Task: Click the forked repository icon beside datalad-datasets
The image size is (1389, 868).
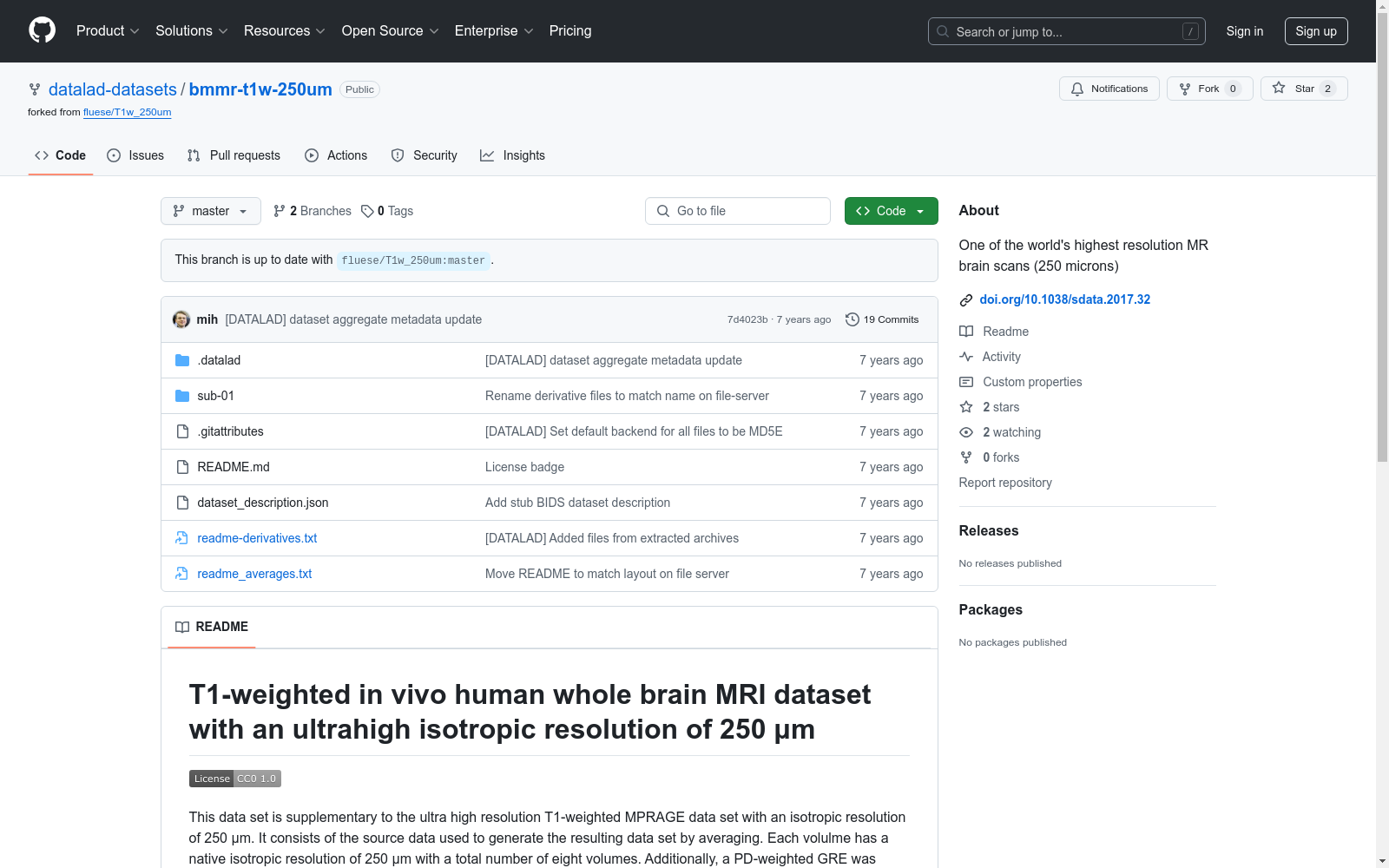Action: click(35, 89)
